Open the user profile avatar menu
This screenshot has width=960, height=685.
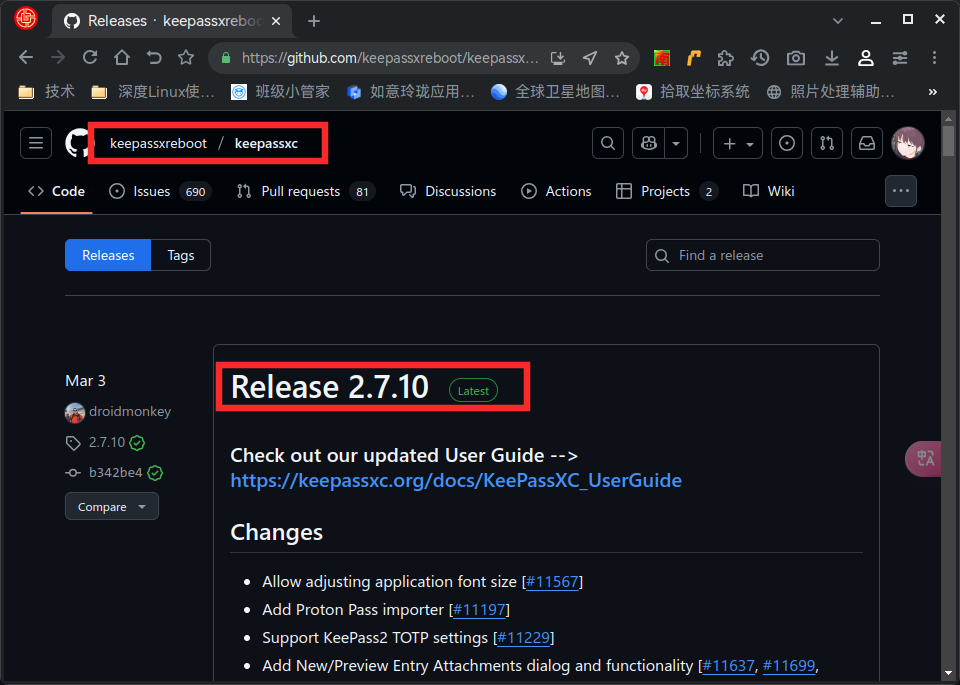pyautogui.click(x=908, y=143)
